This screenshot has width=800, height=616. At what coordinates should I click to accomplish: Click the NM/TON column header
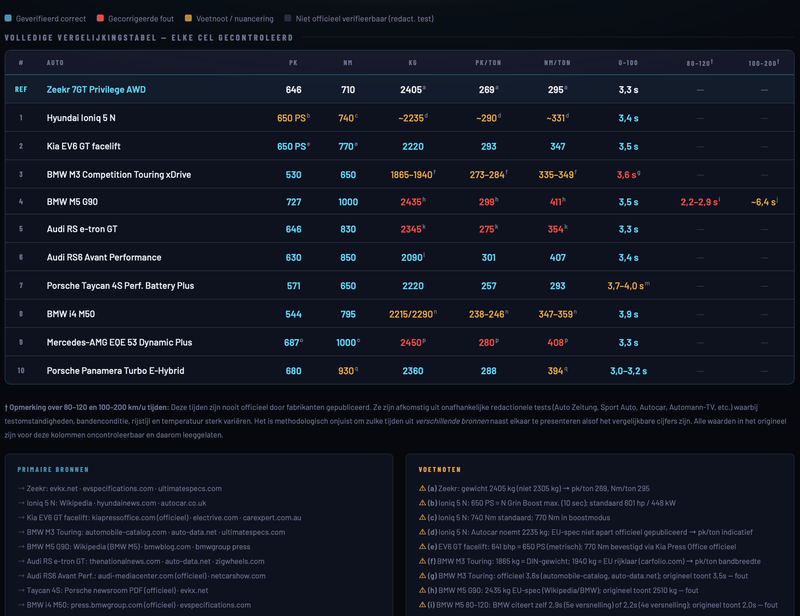coord(557,63)
